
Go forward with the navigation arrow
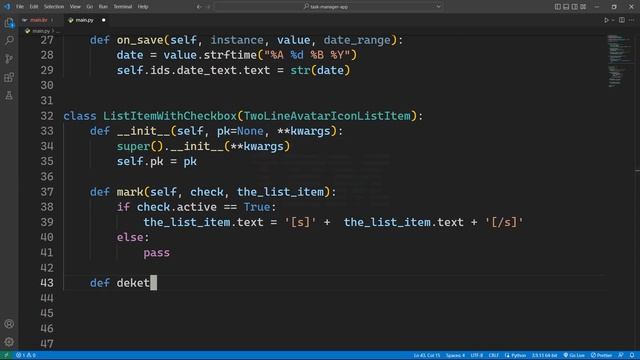click(208, 7)
